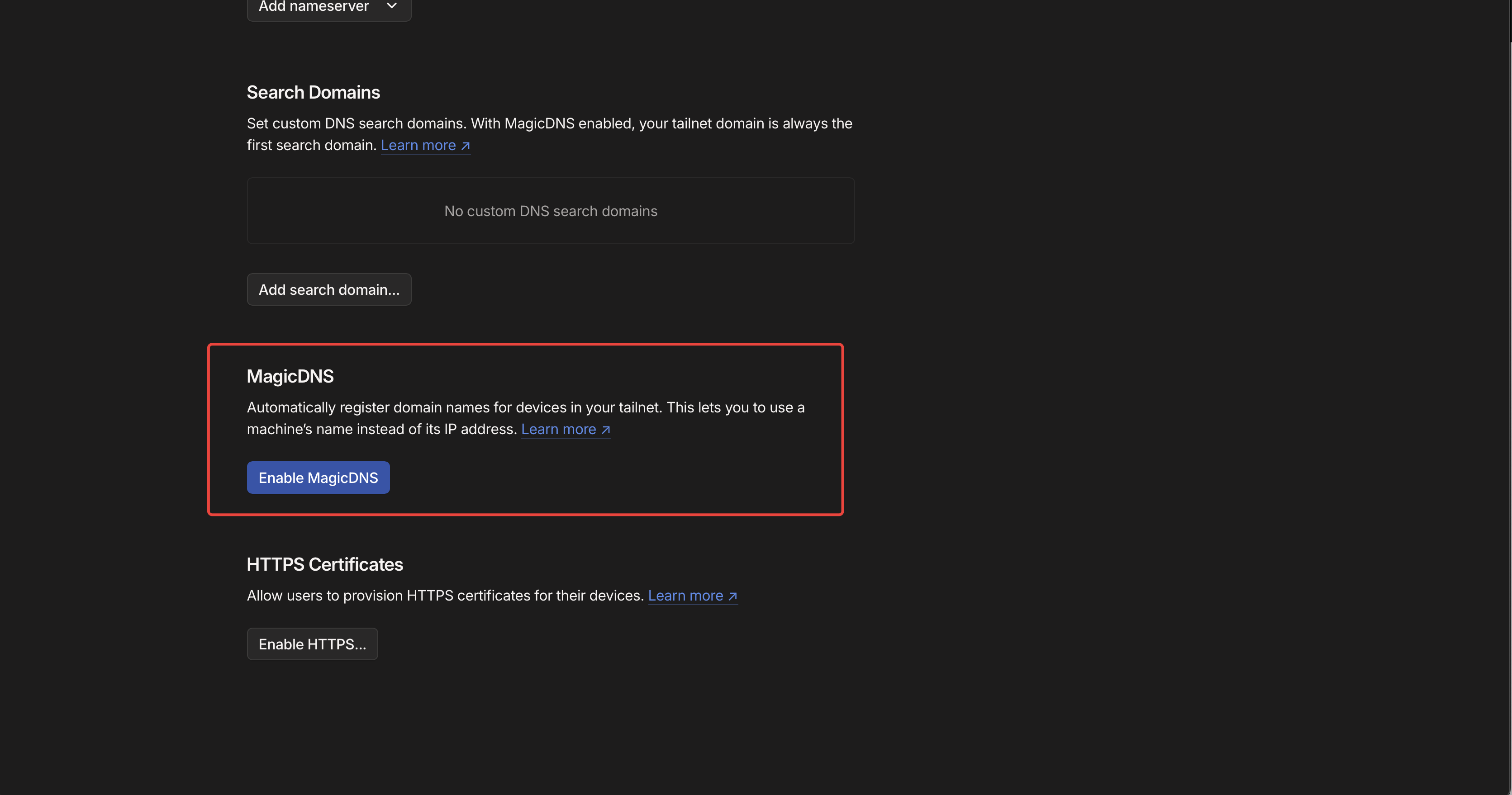Open Learn more link under Search Domains
This screenshot has height=795, width=1512.
[426, 145]
